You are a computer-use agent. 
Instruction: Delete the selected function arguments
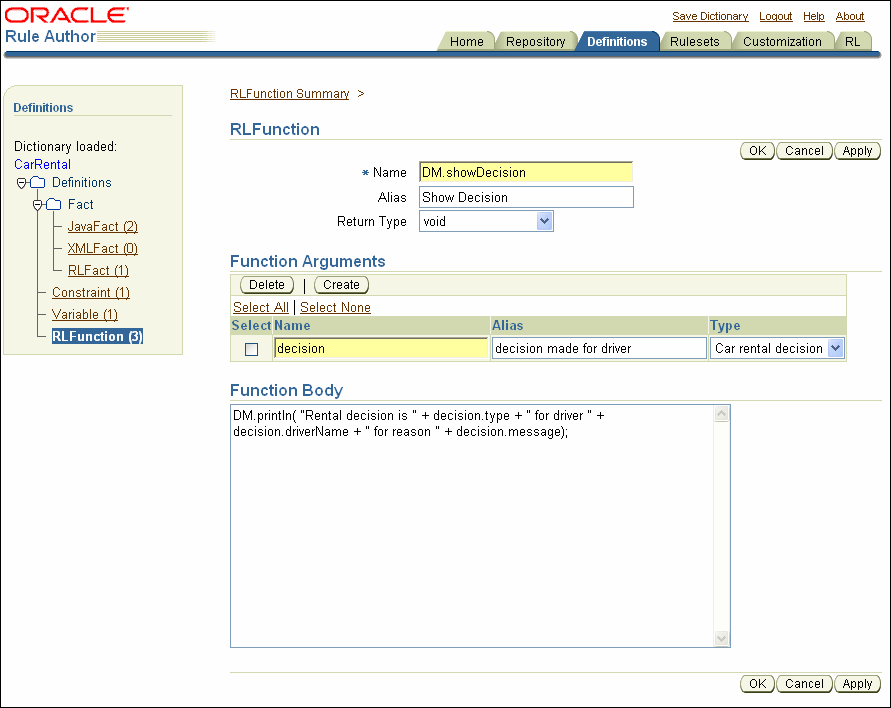266,284
